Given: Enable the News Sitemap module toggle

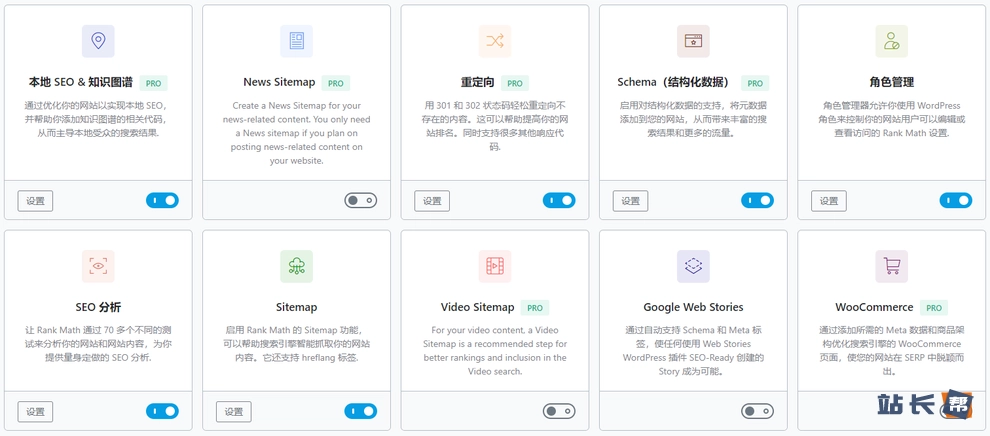Looking at the screenshot, I should tap(360, 200).
